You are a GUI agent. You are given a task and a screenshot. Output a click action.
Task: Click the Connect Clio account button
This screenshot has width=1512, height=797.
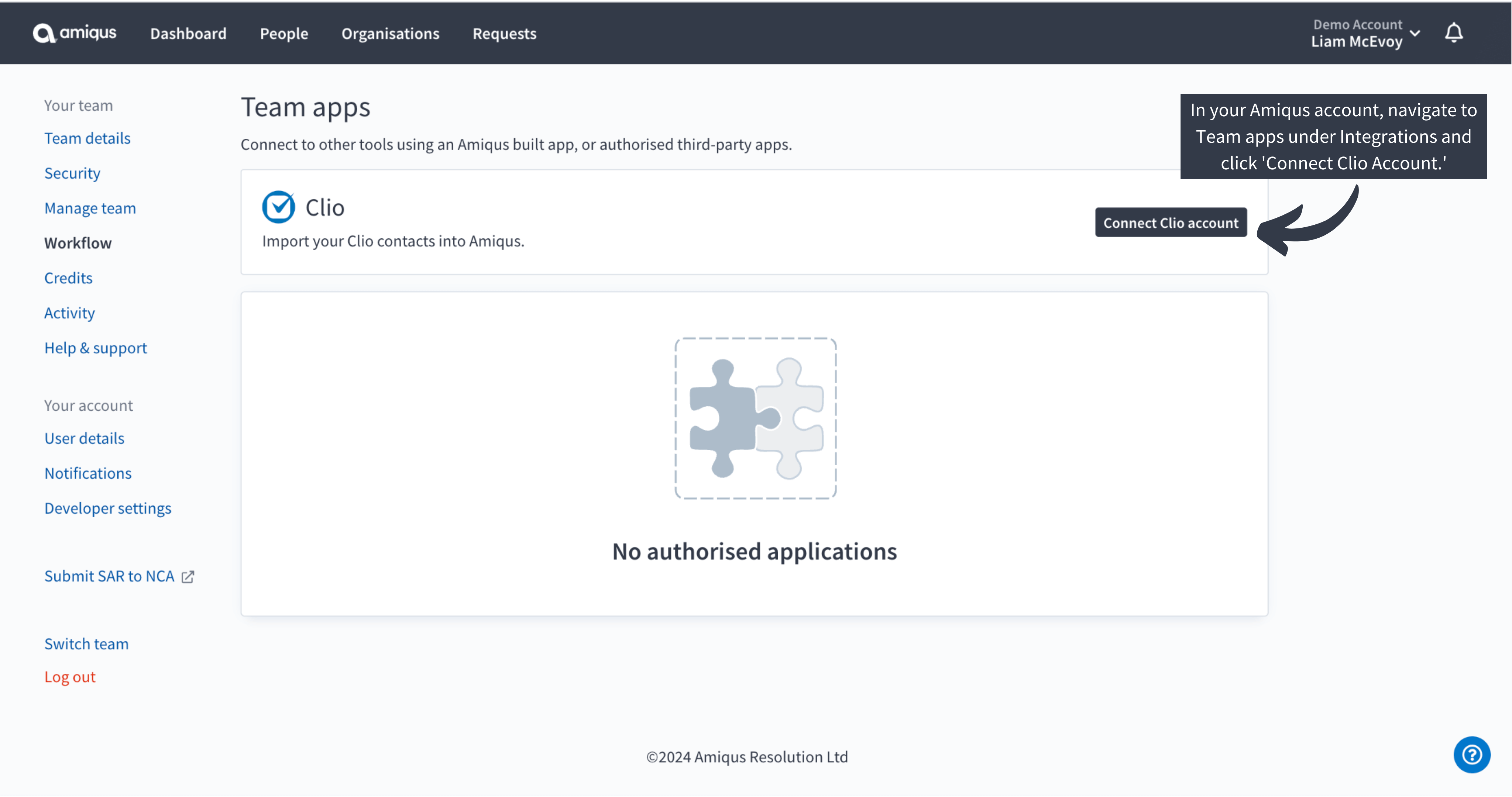(x=1171, y=223)
